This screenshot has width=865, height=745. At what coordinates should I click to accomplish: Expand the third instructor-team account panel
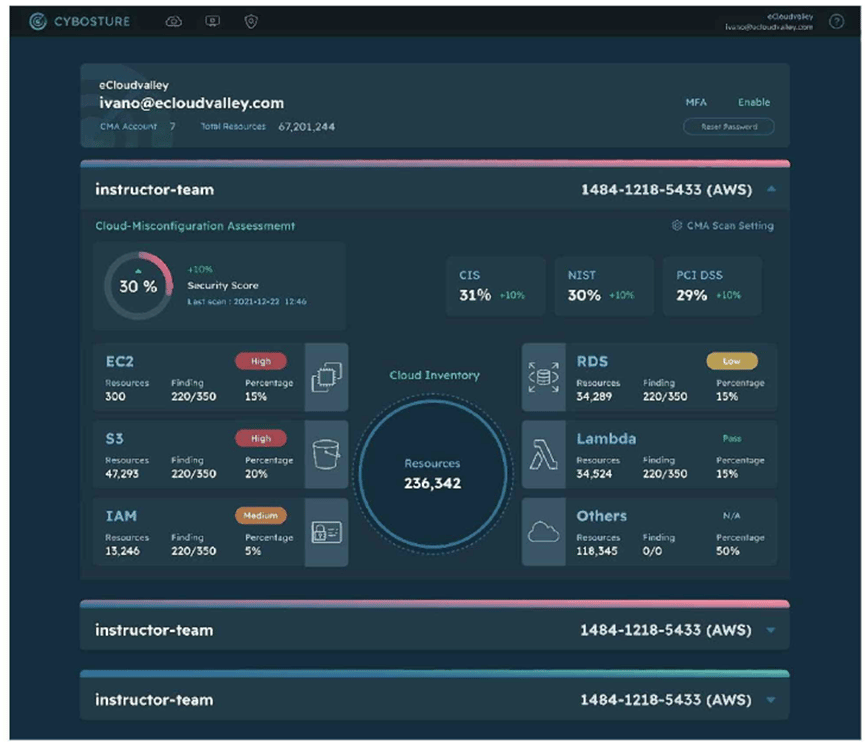click(x=770, y=700)
